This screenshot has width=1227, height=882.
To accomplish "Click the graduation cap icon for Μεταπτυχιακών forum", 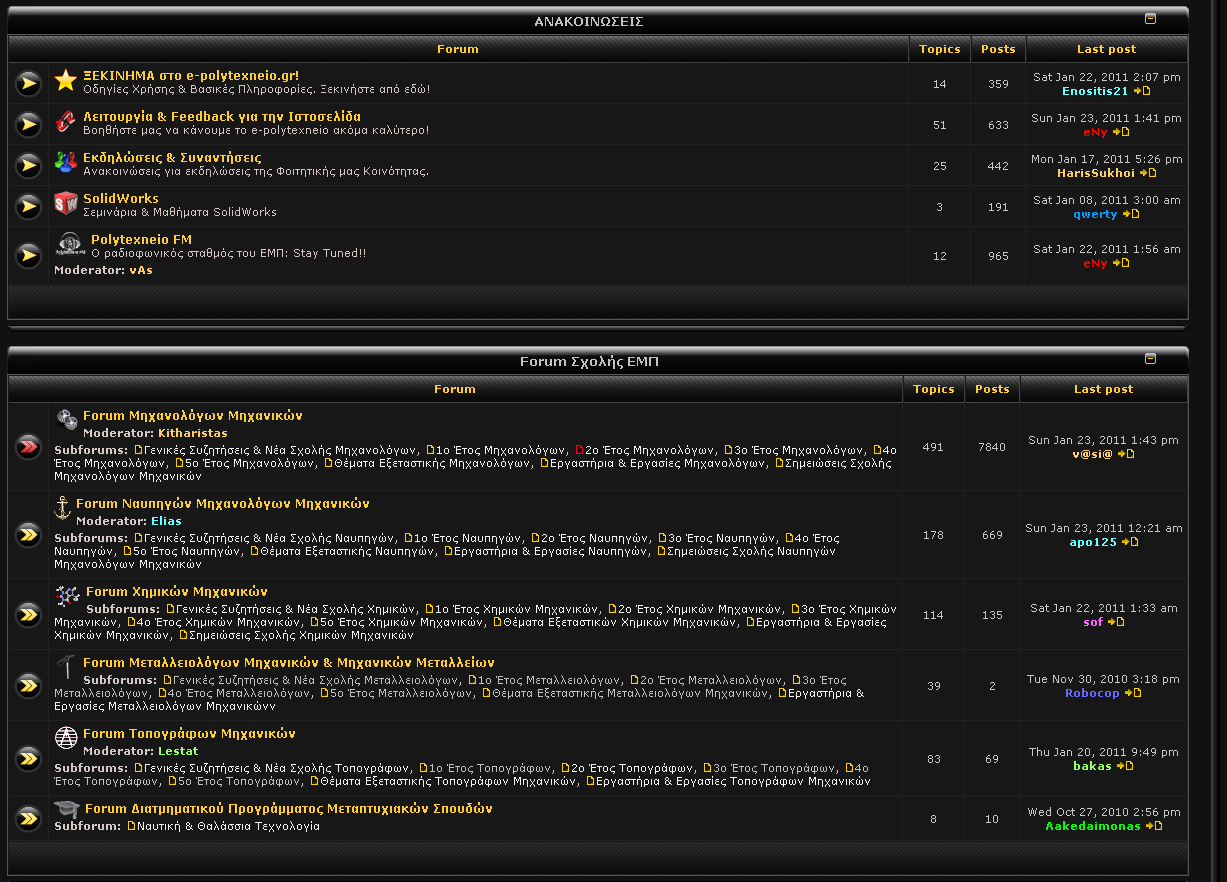I will click(66, 810).
